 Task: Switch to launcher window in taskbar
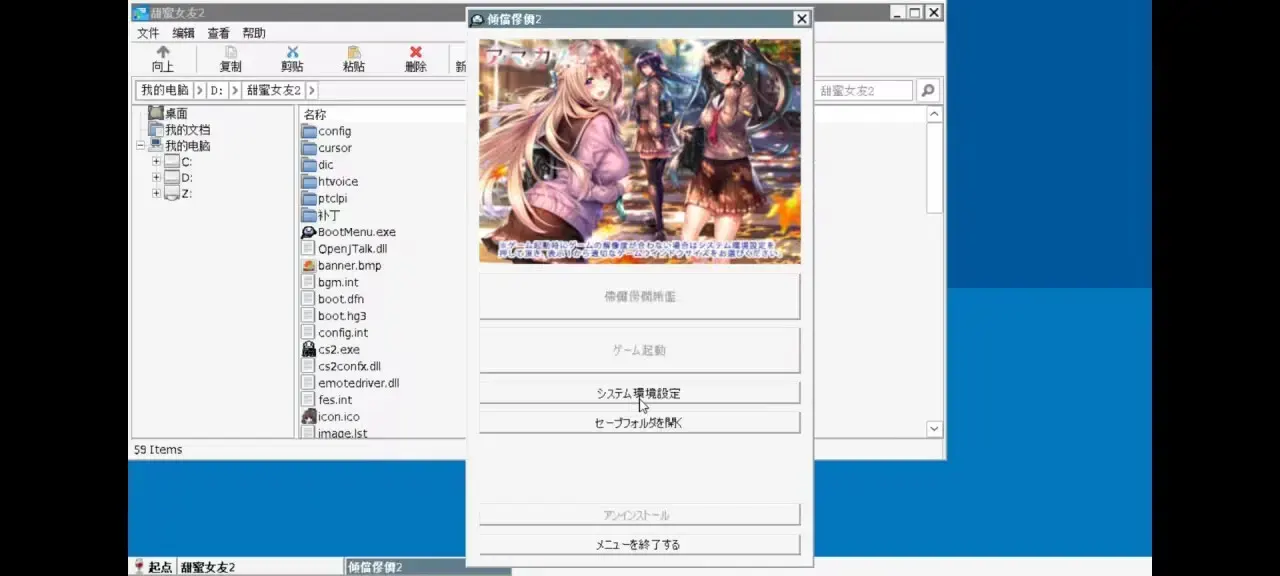pyautogui.click(x=428, y=567)
